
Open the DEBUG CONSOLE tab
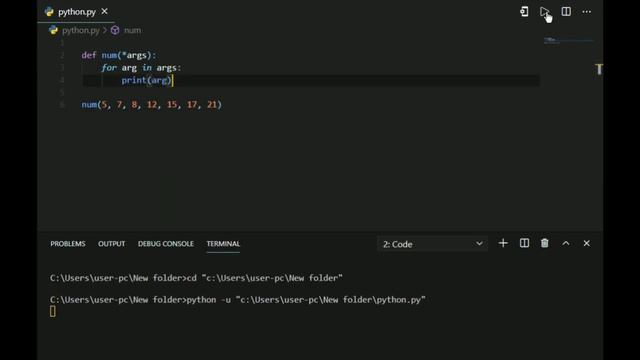[x=166, y=244]
